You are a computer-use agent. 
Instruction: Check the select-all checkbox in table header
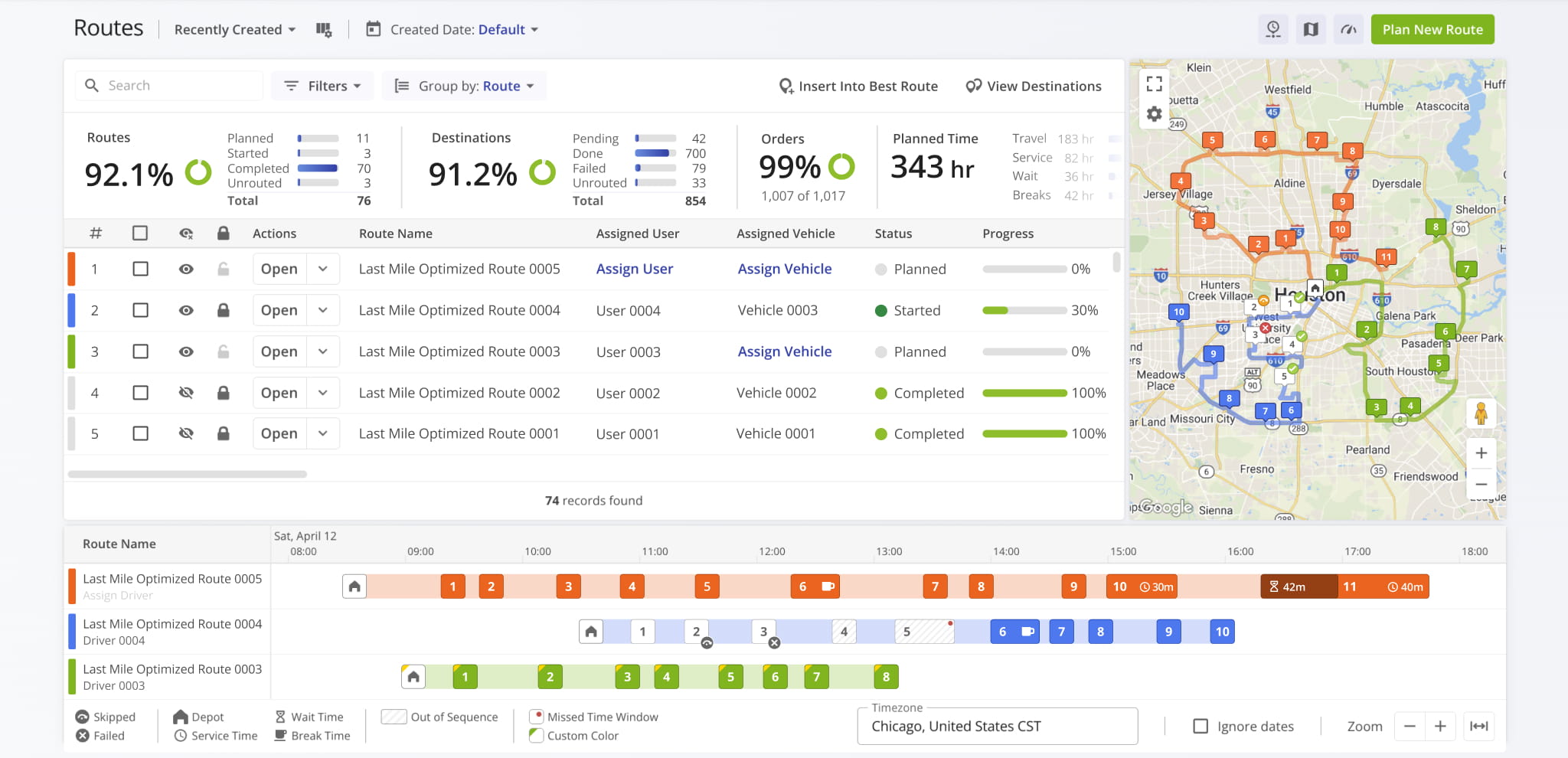point(140,233)
